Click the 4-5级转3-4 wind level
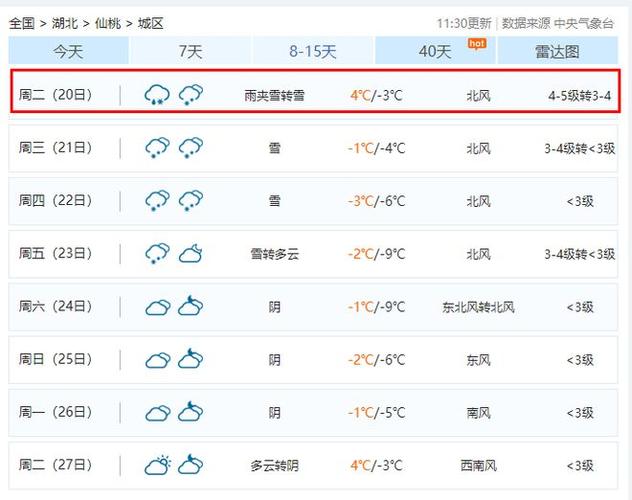632x500 pixels. pyautogui.click(x=580, y=96)
